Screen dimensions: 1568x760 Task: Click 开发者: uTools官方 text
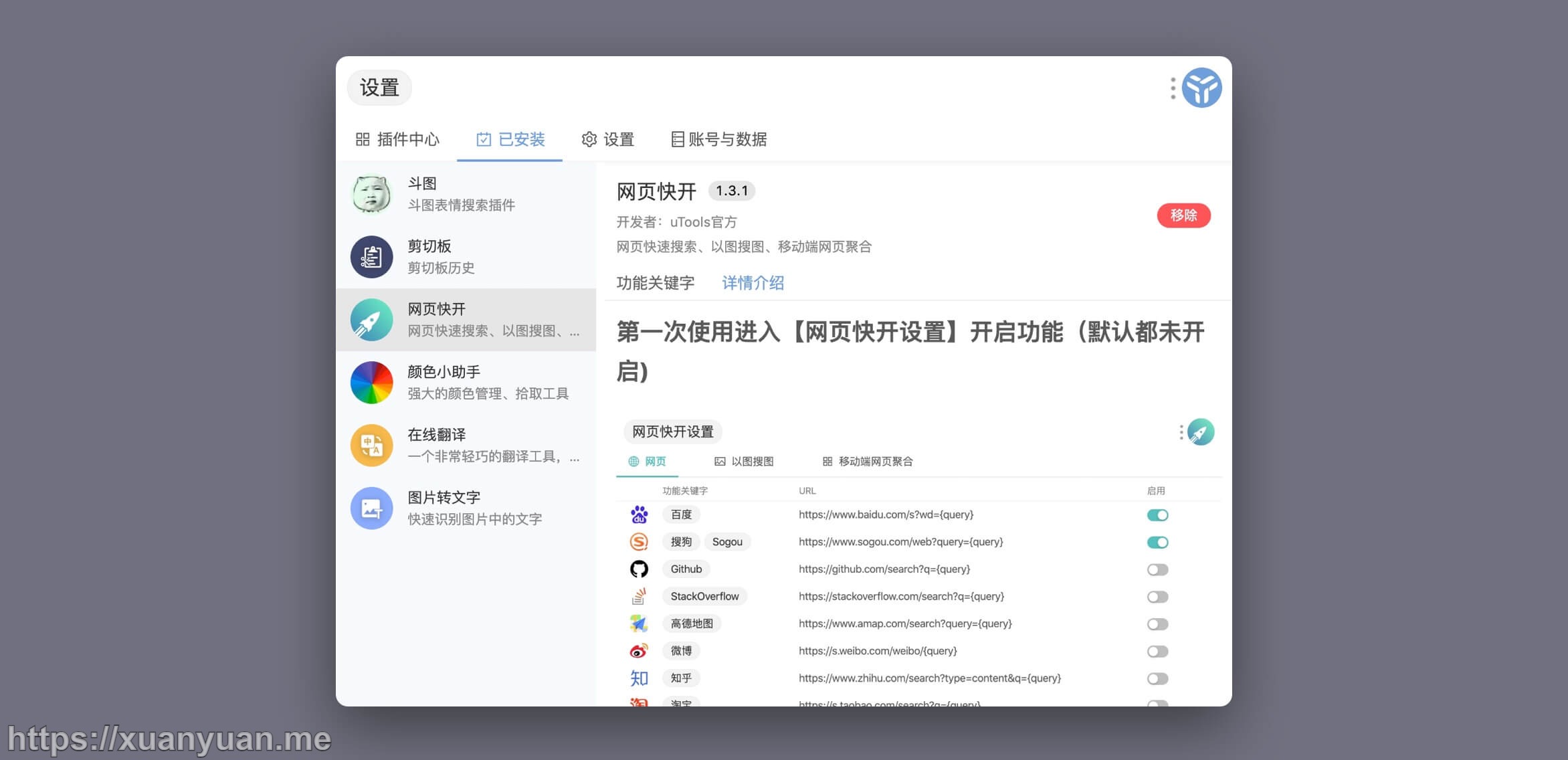click(676, 222)
